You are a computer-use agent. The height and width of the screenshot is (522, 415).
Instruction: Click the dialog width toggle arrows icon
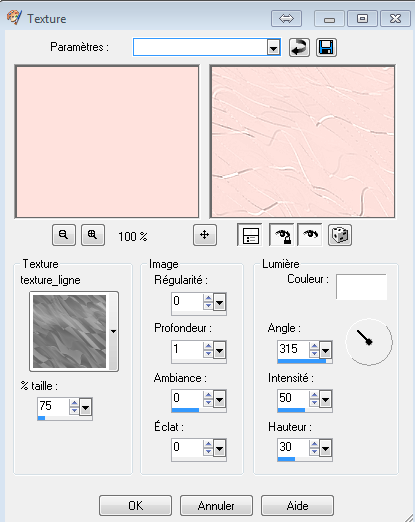pos(286,18)
